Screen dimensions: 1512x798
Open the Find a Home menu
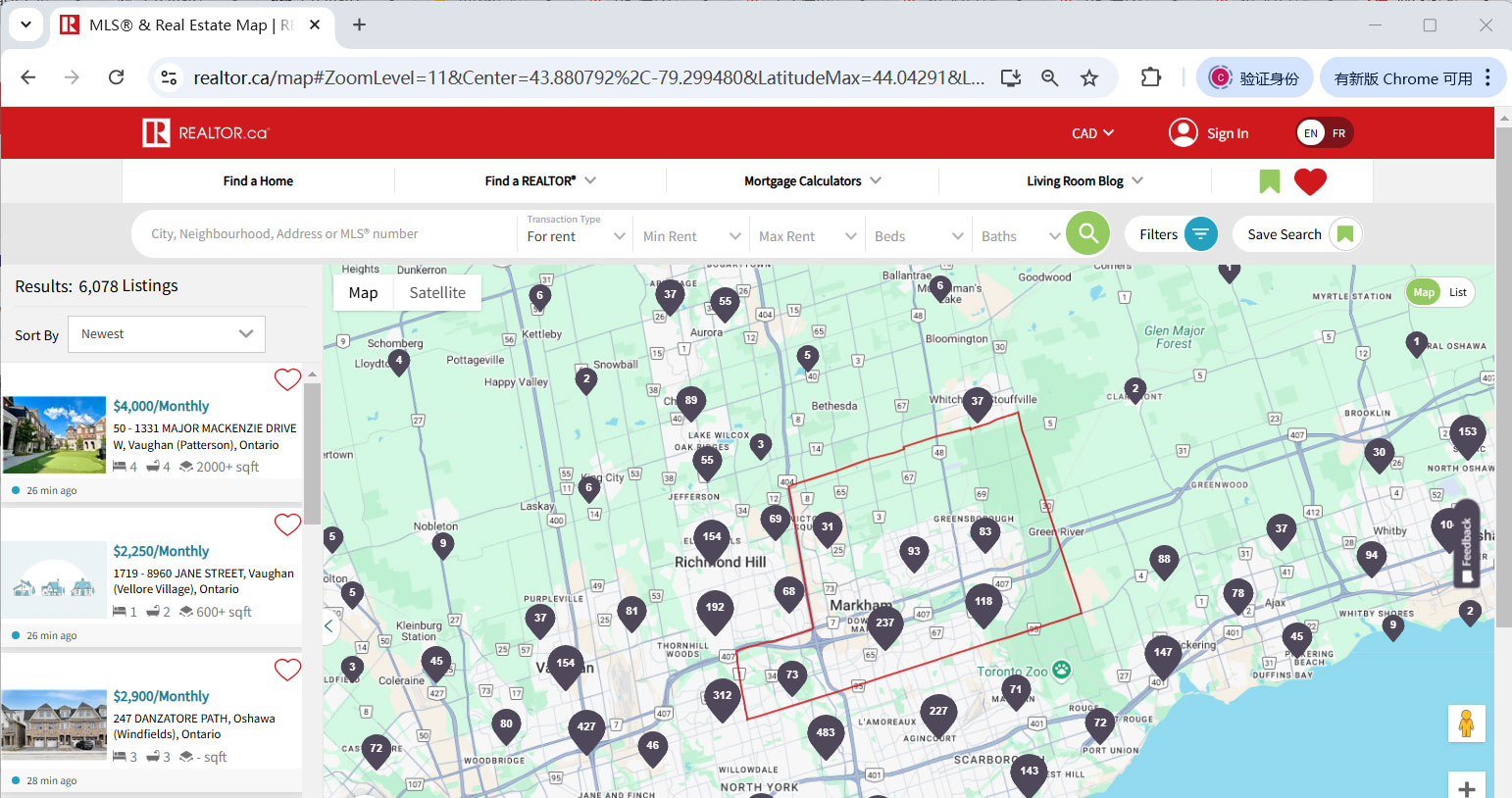(x=258, y=181)
